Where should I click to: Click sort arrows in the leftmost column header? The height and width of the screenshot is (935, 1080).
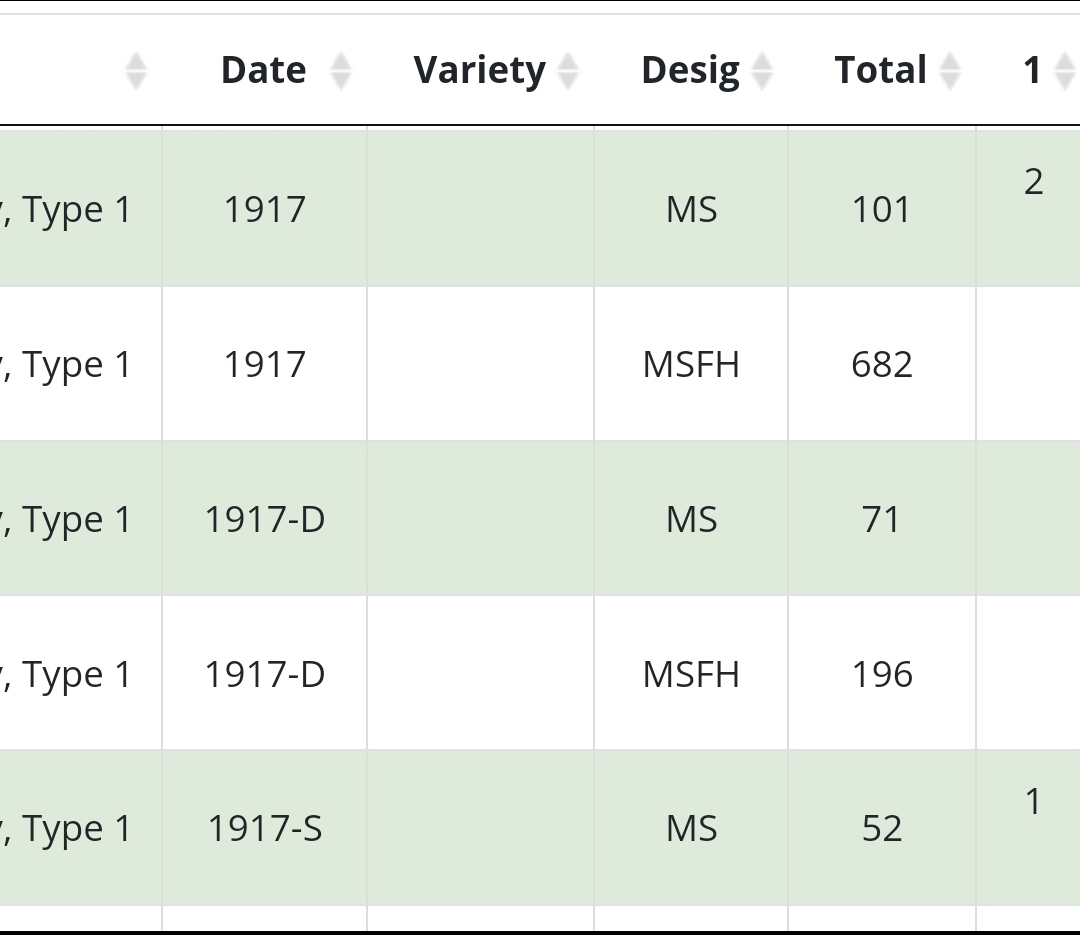[x=136, y=71]
